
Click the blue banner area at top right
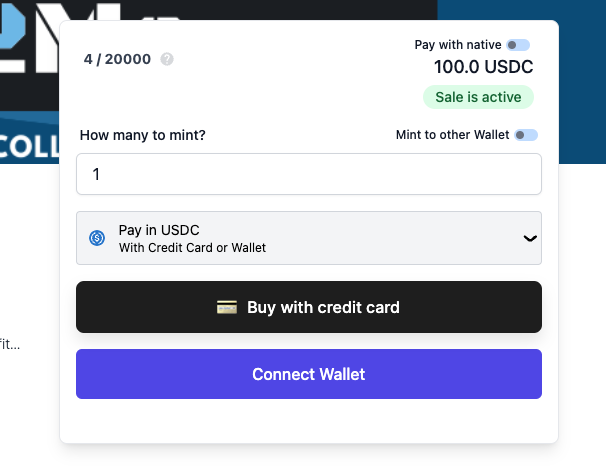coord(582,80)
